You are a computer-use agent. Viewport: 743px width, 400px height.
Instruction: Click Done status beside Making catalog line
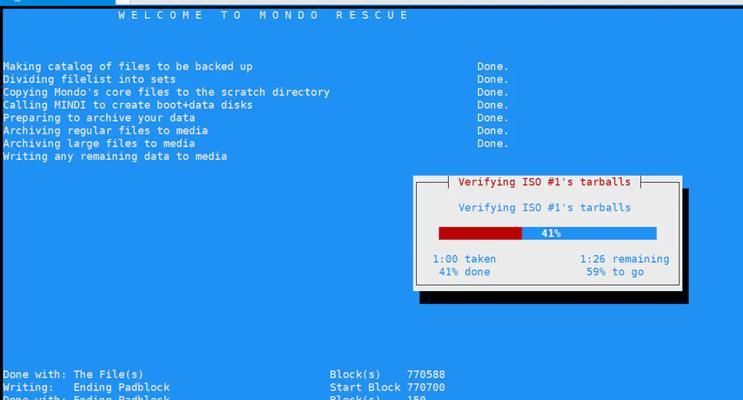click(493, 66)
